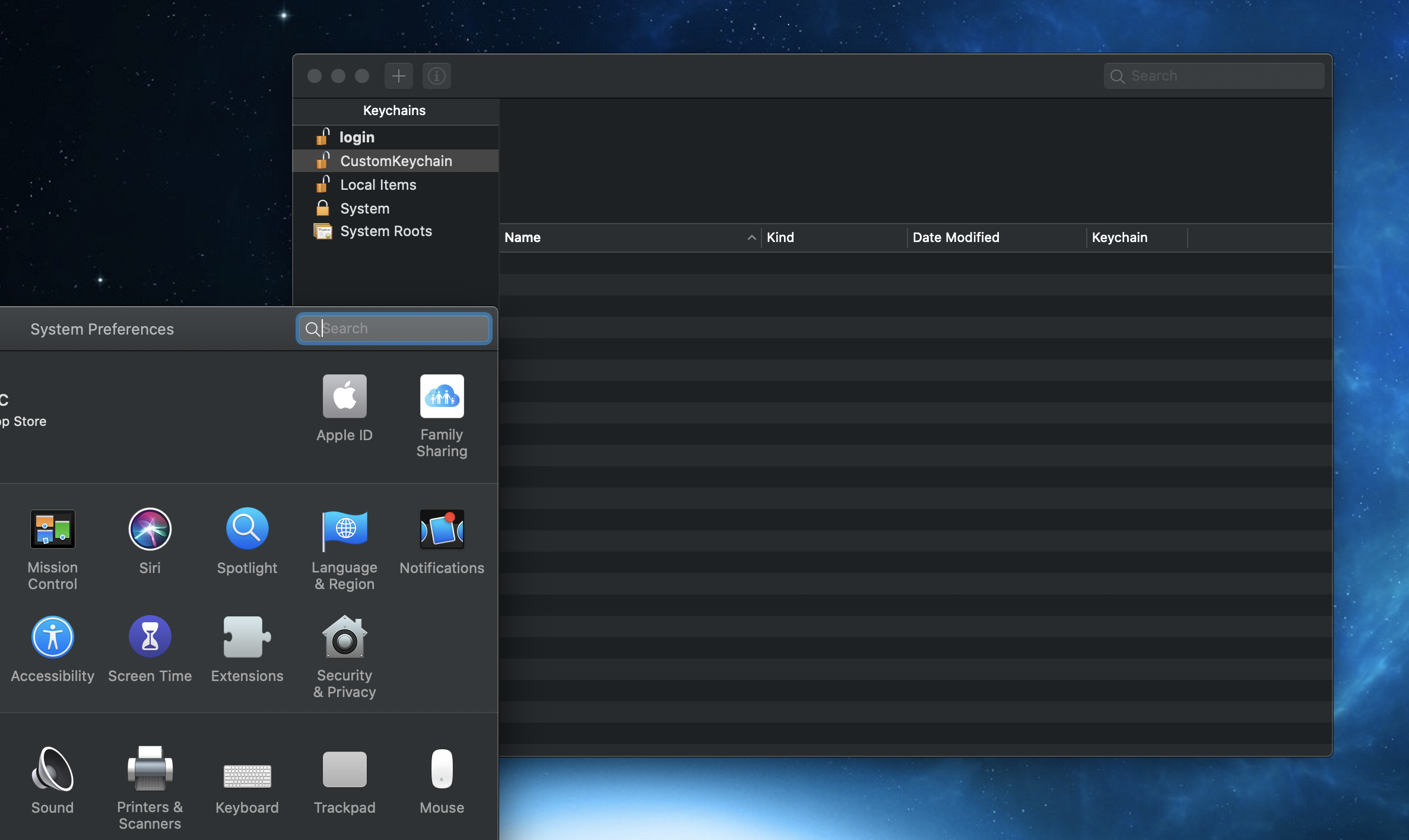Click the add keychain item plus button
Image resolution: width=1409 pixels, height=840 pixels.
[x=399, y=76]
